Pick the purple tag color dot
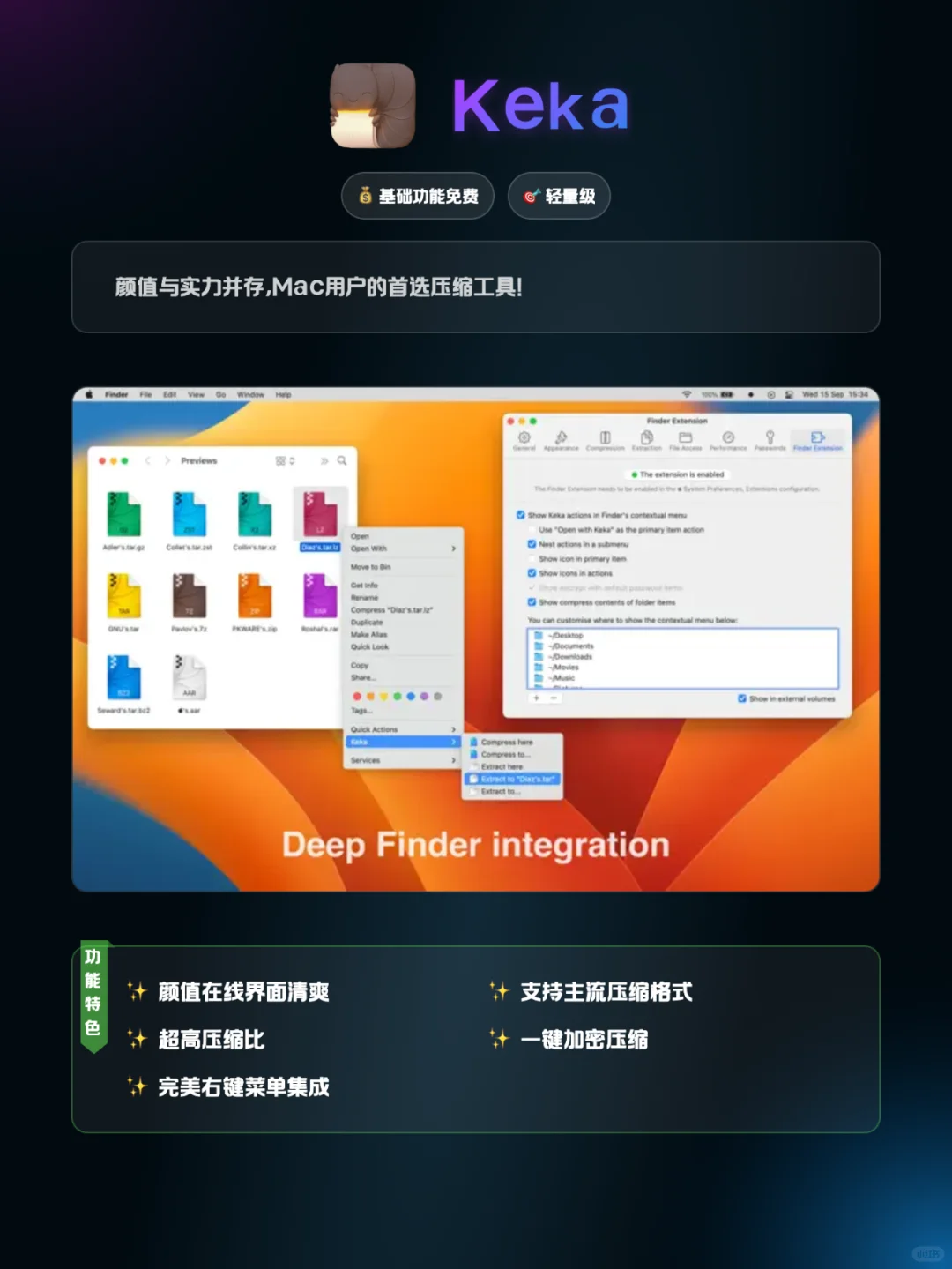Screen dimensions: 952x1269 (x=424, y=697)
